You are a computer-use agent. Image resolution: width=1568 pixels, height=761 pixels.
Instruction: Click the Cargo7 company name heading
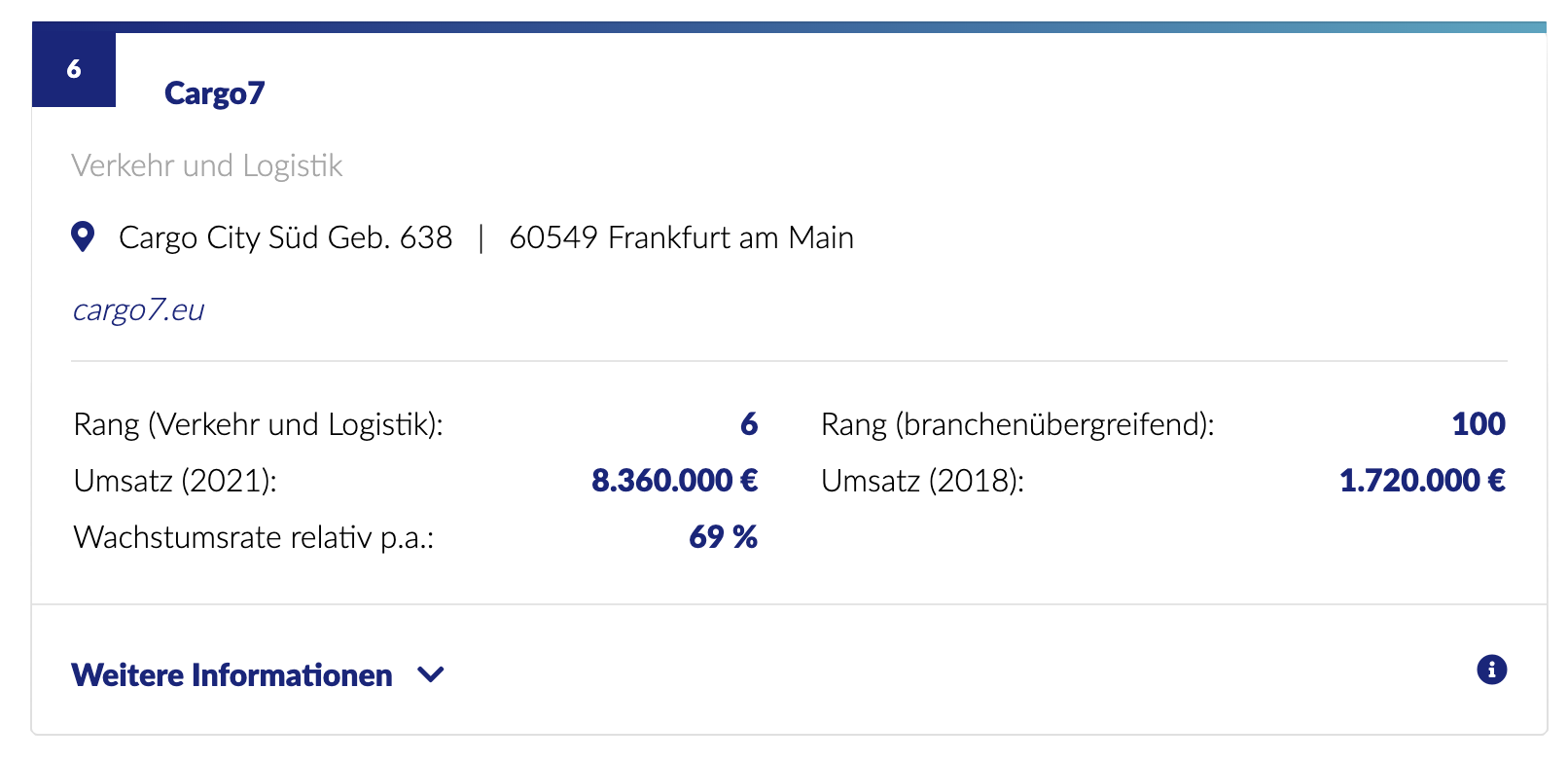point(214,92)
